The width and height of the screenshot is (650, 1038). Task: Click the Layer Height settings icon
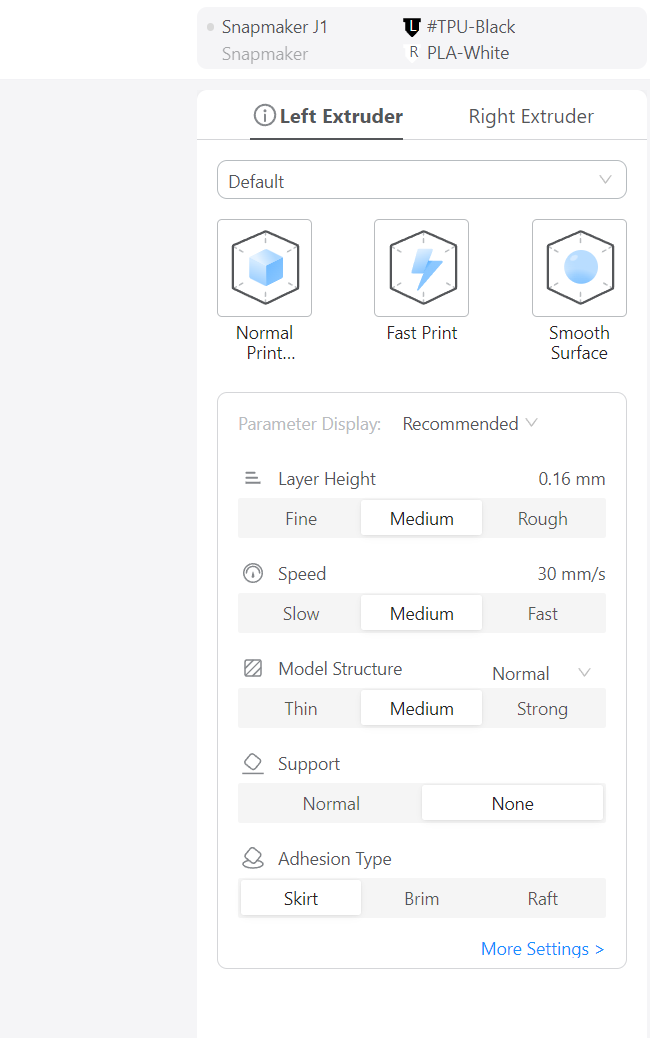[x=252, y=478]
